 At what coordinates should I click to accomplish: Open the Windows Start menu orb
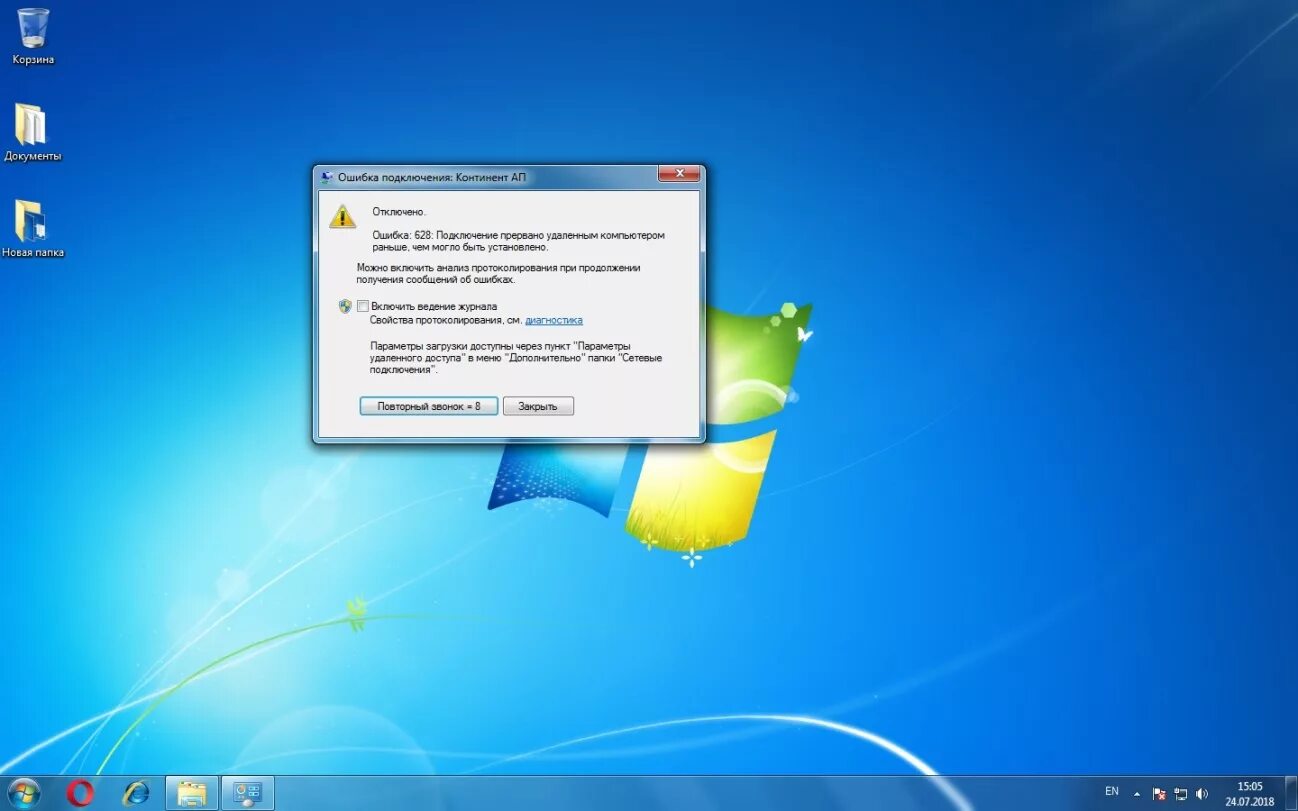[x=22, y=793]
